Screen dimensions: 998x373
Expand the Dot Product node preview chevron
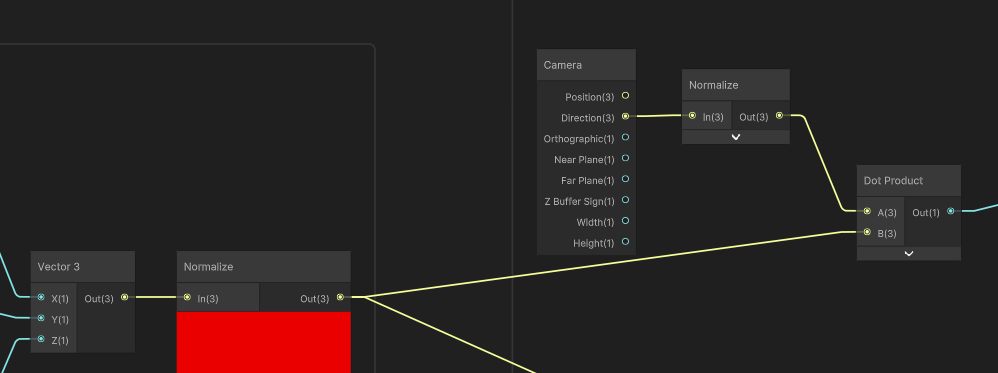(x=909, y=253)
